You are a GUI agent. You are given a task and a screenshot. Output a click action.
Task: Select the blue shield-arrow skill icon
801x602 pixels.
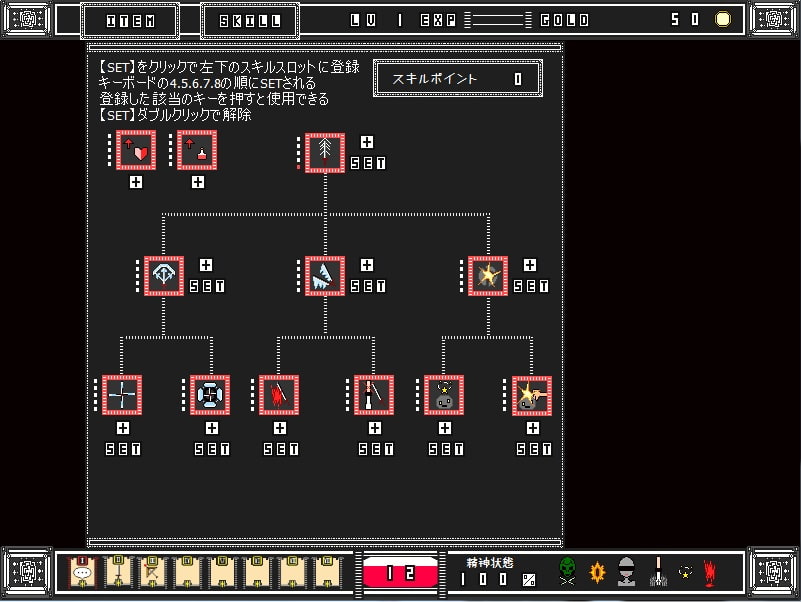coord(164,276)
